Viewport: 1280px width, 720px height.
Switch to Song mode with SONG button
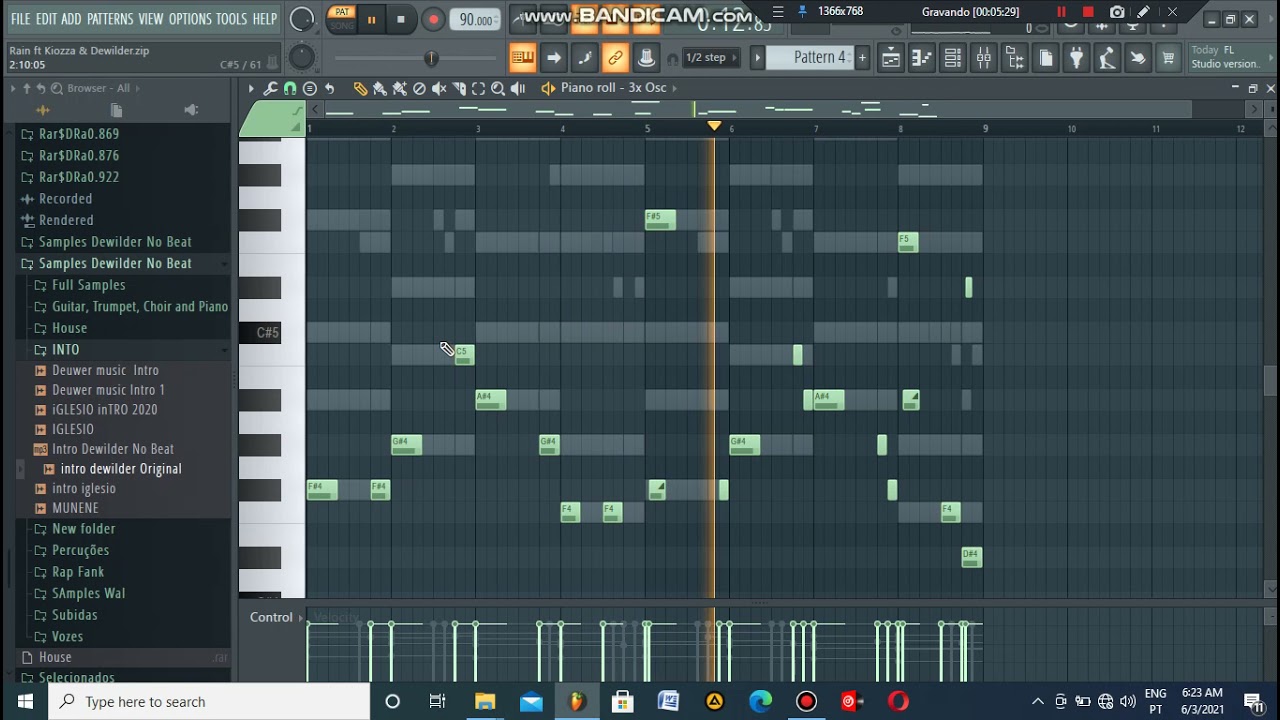tap(342, 26)
